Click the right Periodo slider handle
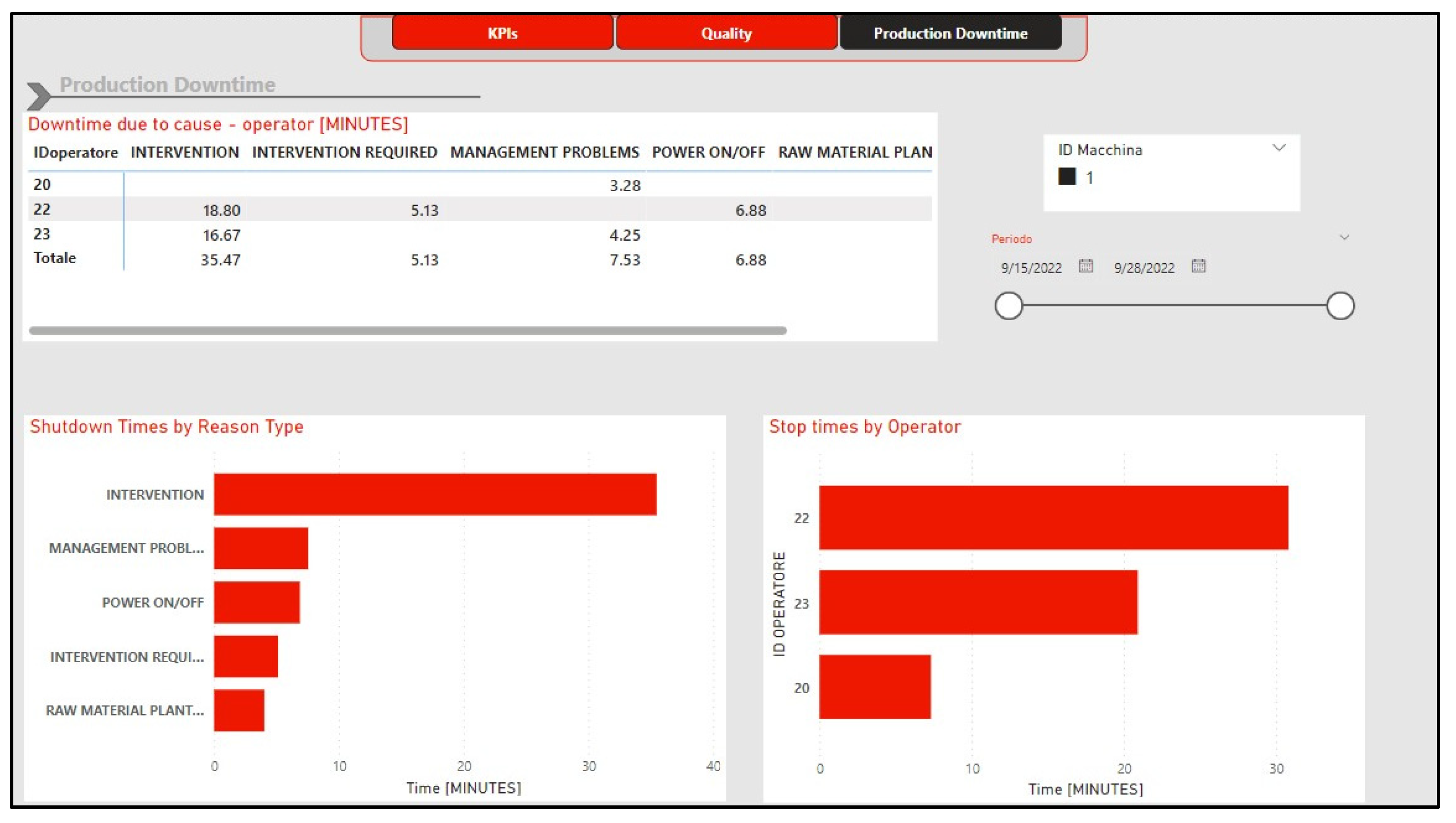The height and width of the screenshot is (823, 1456). click(1340, 306)
